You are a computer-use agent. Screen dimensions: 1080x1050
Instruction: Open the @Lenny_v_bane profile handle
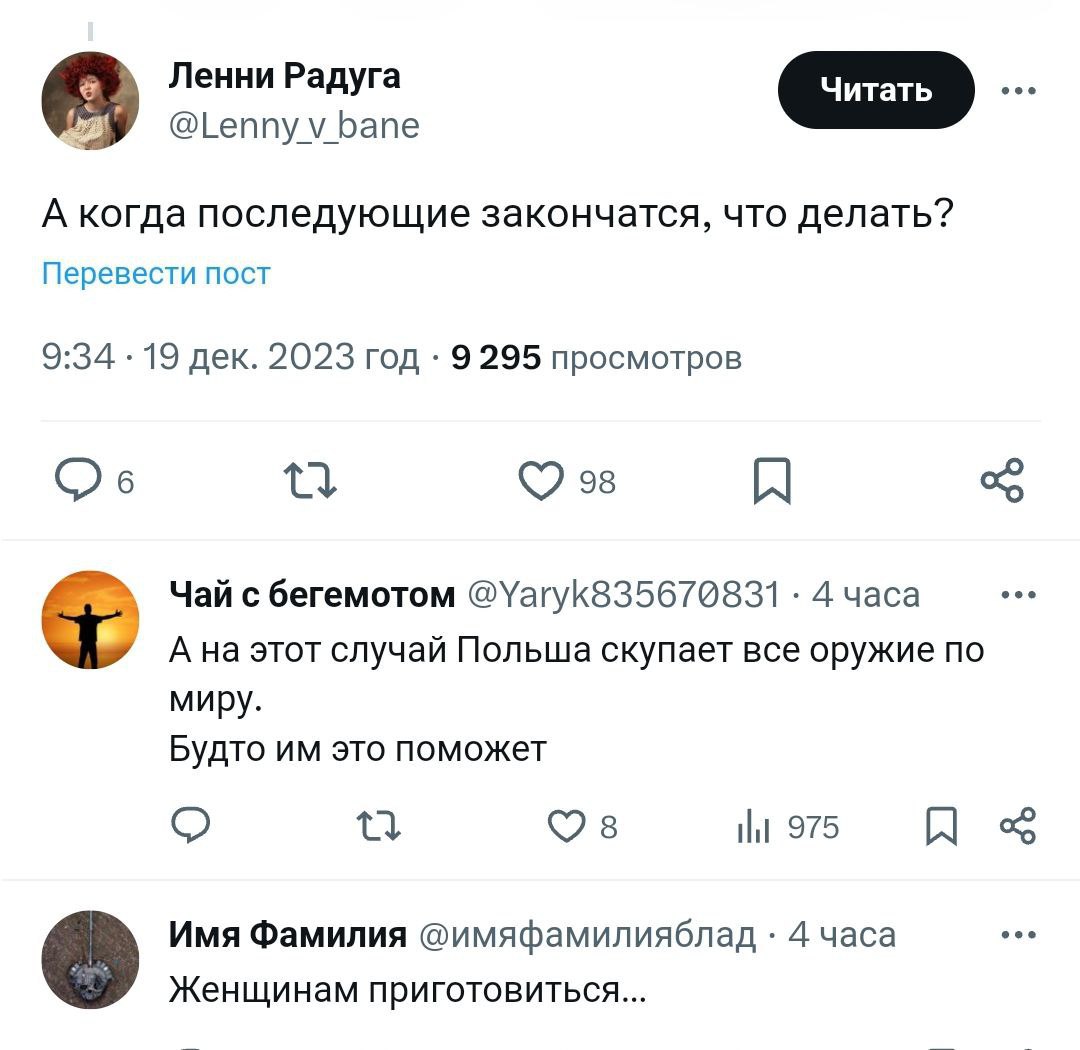click(x=292, y=126)
